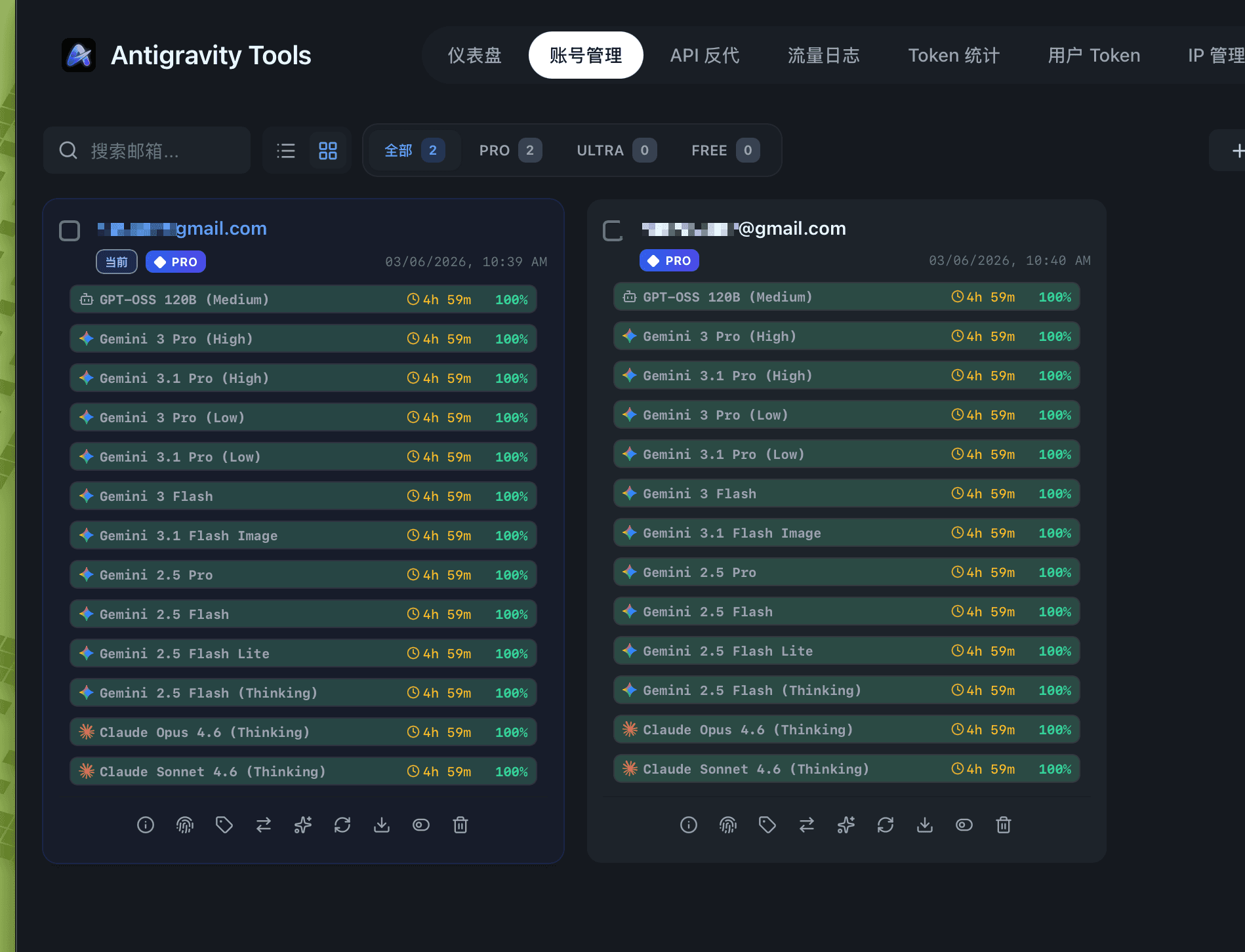Image resolution: width=1245 pixels, height=952 pixels.
Task: Check the first gmail.com account checkbox
Action: coord(70,231)
